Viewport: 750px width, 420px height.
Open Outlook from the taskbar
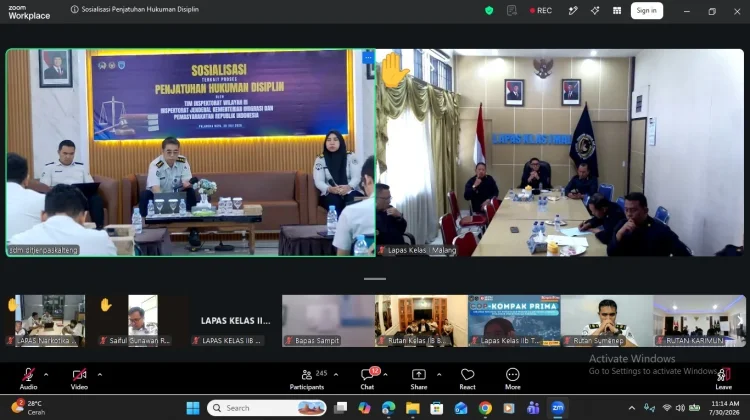tap(461, 408)
